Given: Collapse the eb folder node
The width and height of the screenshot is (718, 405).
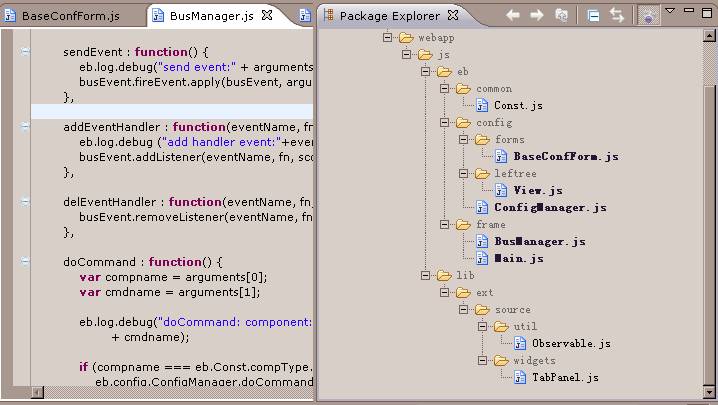Looking at the screenshot, I should tap(425, 71).
